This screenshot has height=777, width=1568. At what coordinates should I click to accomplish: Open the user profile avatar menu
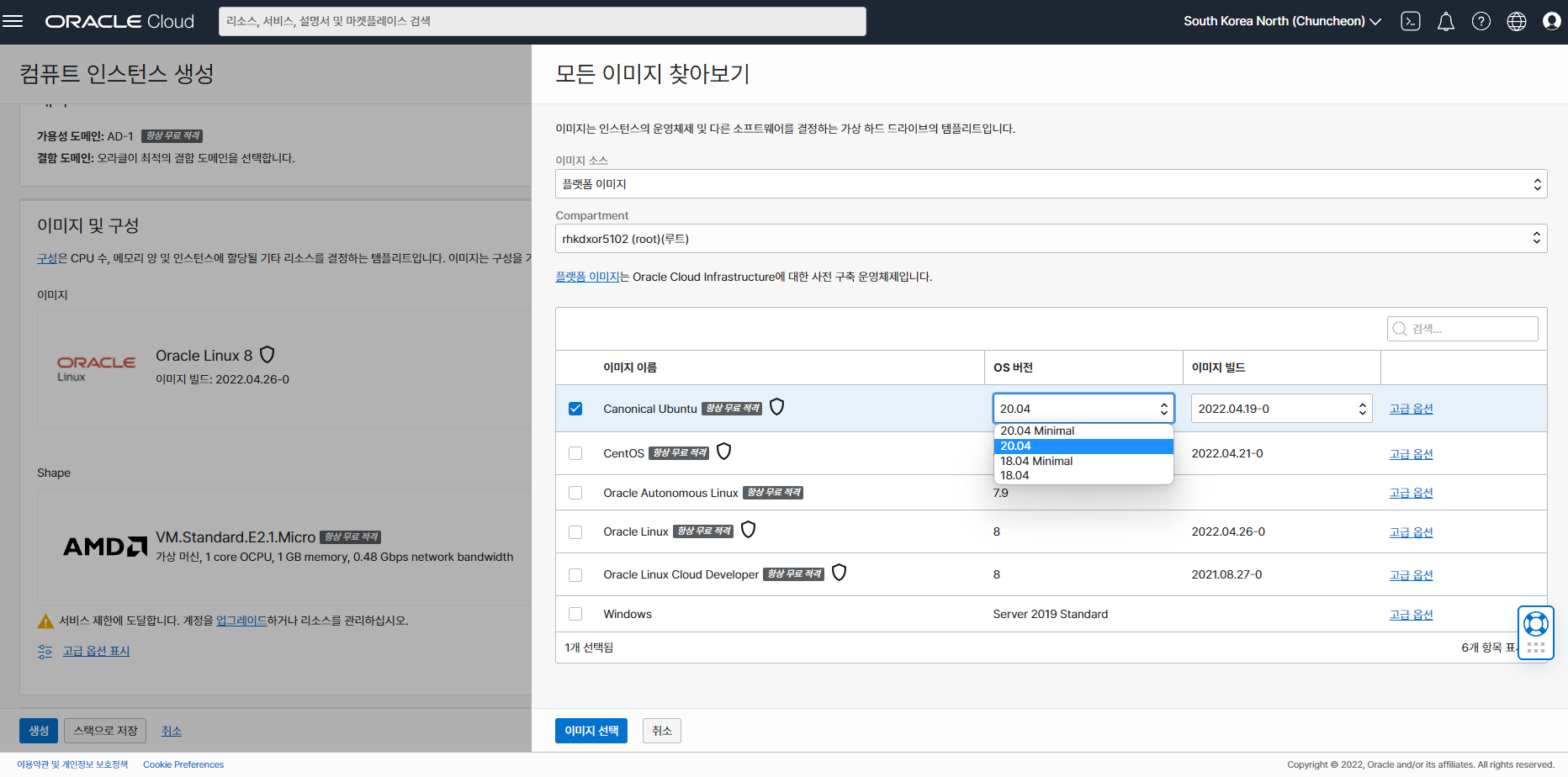(x=1552, y=22)
